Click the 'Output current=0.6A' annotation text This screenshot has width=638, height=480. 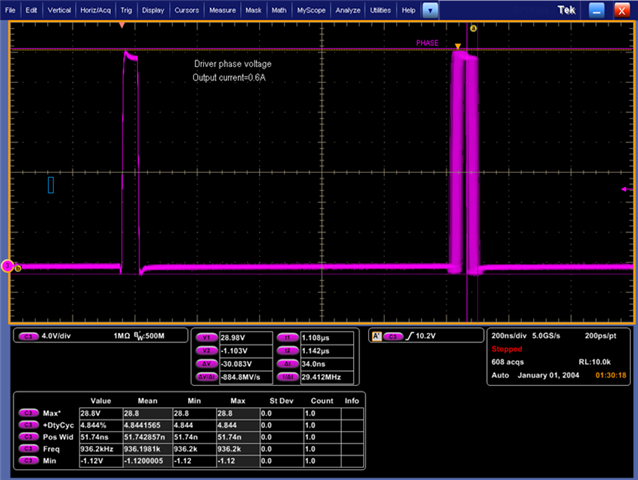pyautogui.click(x=229, y=78)
